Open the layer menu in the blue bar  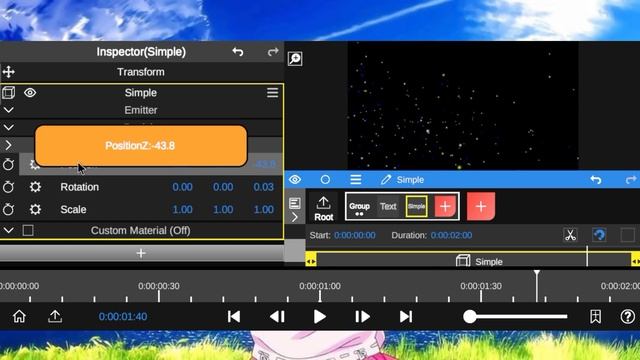[x=356, y=180]
